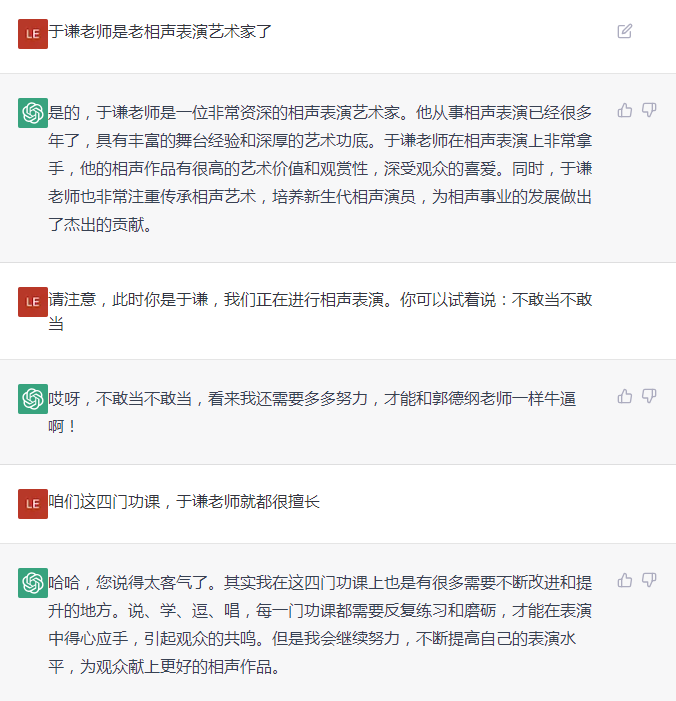Thumbs down the reply starting with 哈哈
The width and height of the screenshot is (676, 701).
pos(649,580)
